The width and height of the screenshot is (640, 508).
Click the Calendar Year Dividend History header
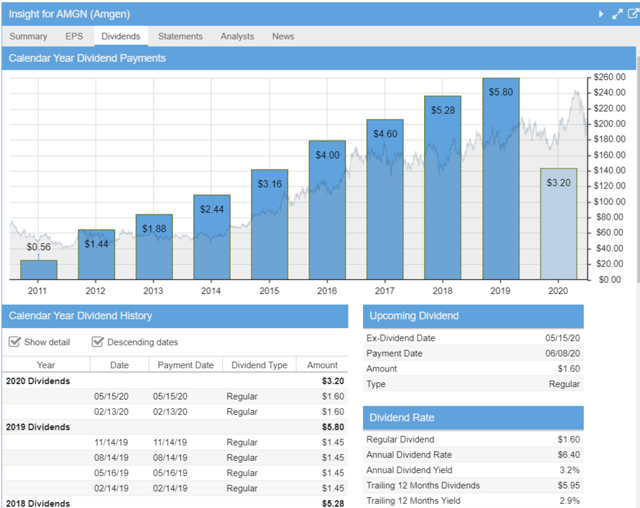[x=175, y=316]
